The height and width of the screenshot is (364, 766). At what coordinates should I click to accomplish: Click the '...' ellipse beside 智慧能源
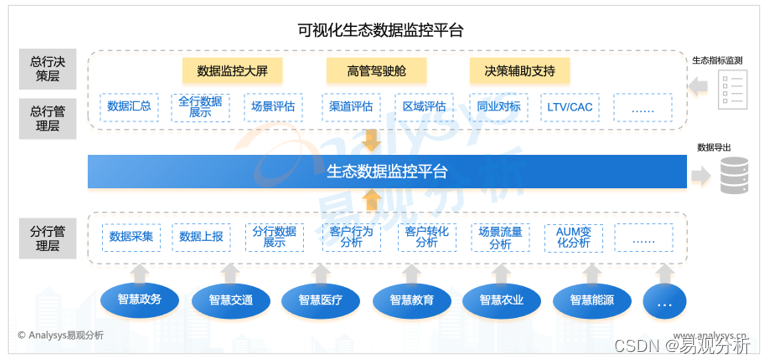pyautogui.click(x=665, y=300)
